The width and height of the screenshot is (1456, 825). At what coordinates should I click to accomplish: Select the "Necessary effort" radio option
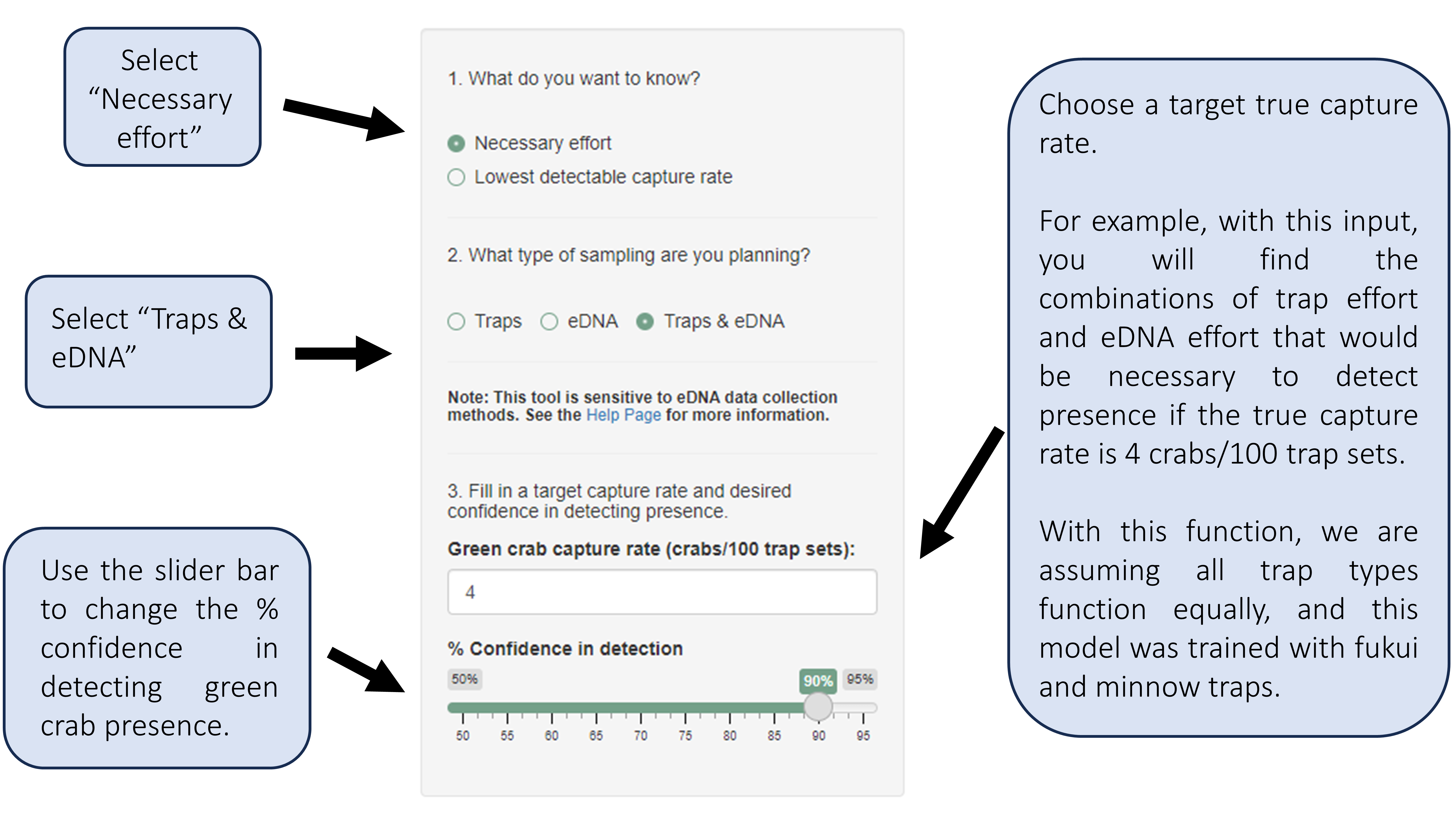pyautogui.click(x=456, y=143)
